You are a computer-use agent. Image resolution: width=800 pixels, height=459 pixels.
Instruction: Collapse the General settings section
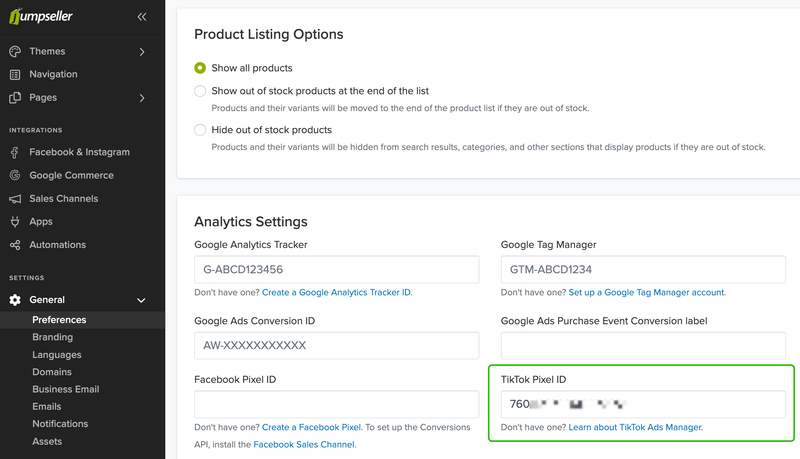click(x=141, y=300)
